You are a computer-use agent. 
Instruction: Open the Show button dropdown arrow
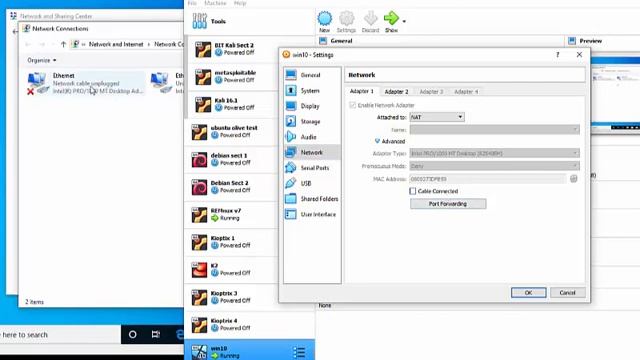coord(404,21)
